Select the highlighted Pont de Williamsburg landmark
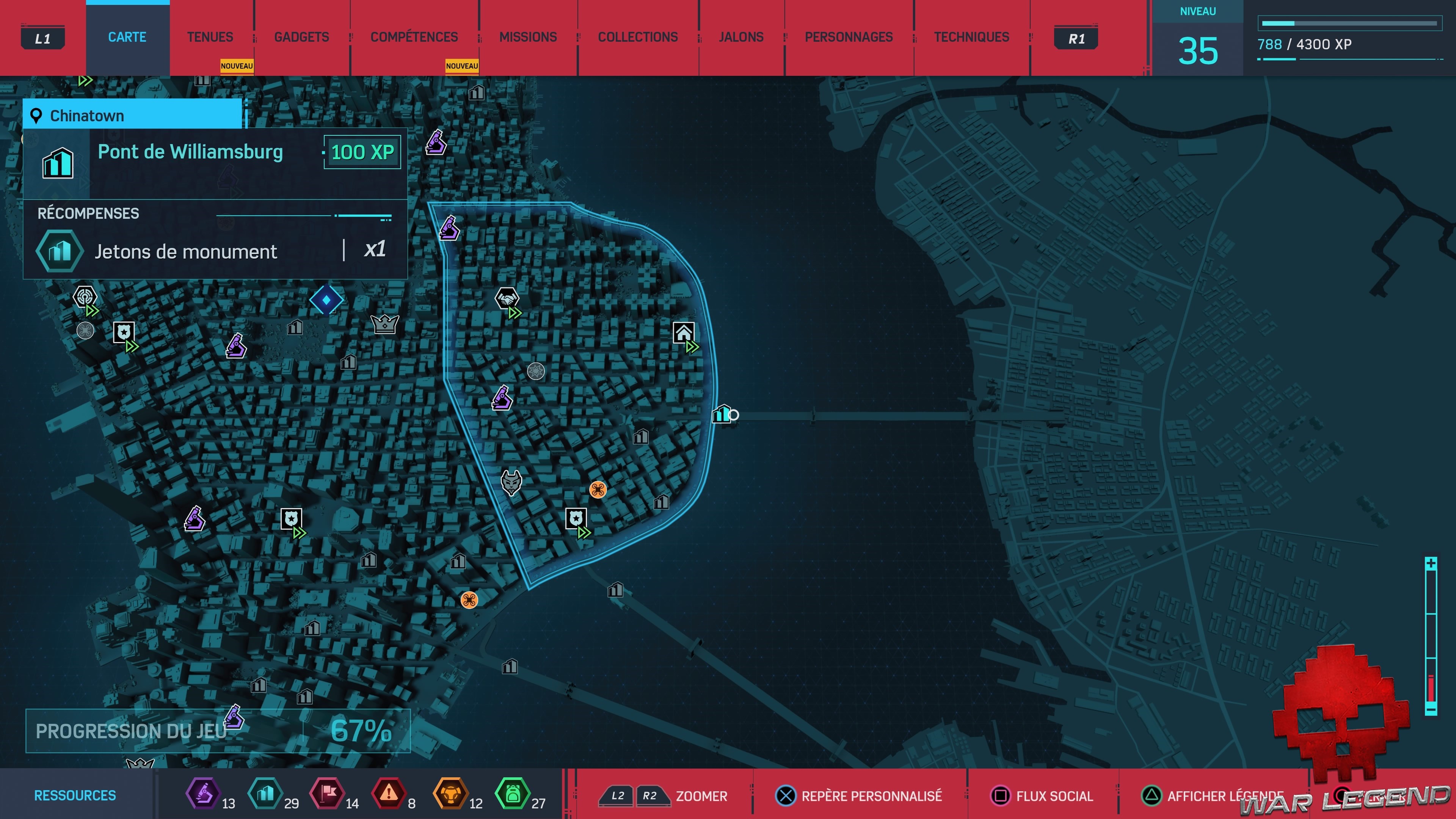Viewport: 1456px width, 819px height. (x=722, y=414)
